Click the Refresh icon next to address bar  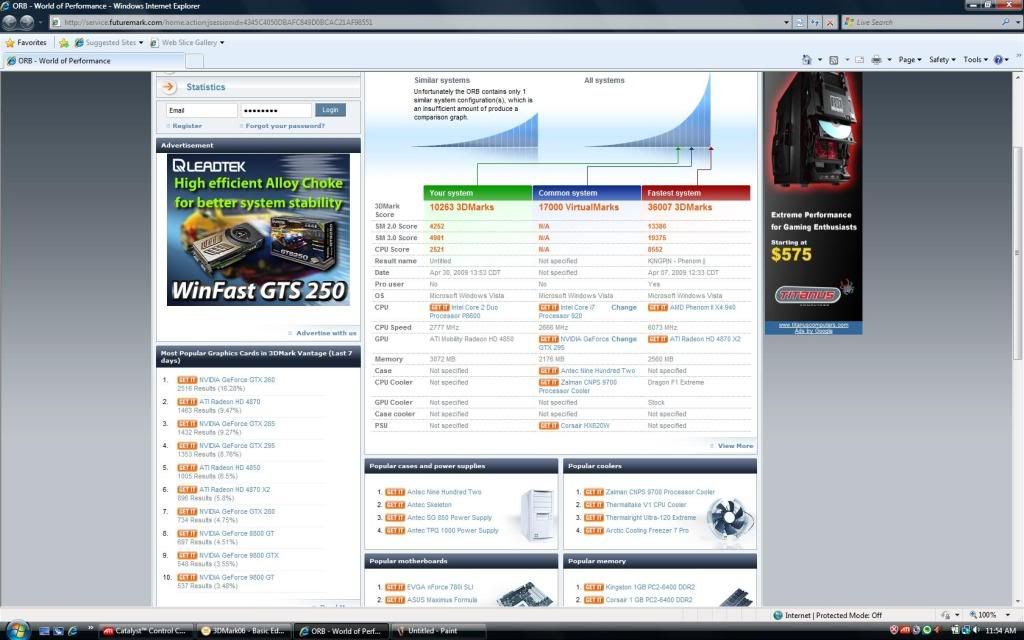pos(815,22)
